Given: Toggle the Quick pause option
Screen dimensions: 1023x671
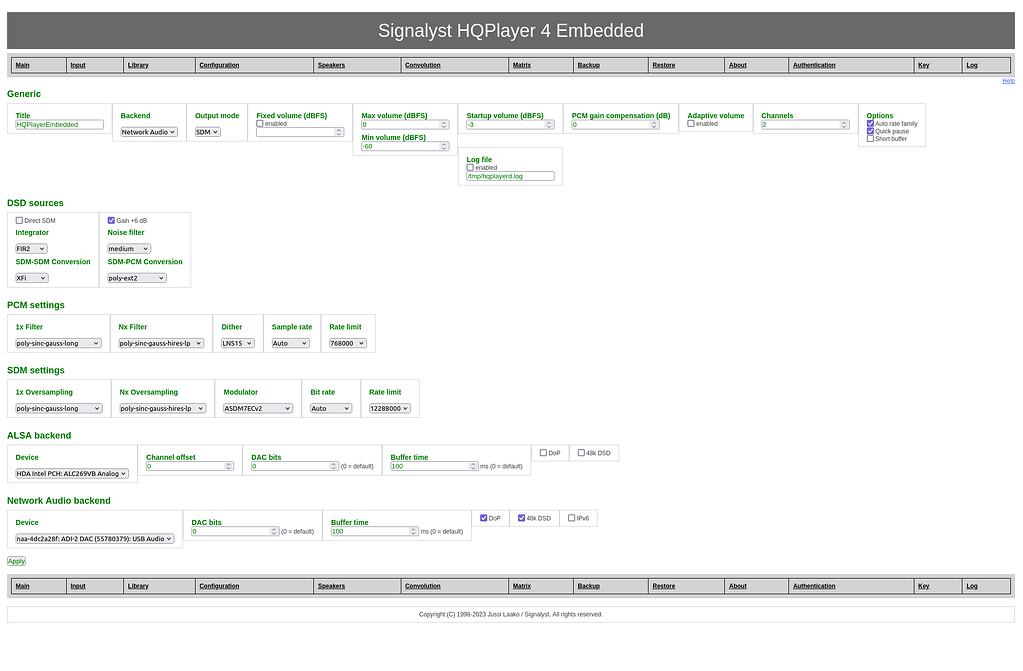Looking at the screenshot, I should click(870, 131).
